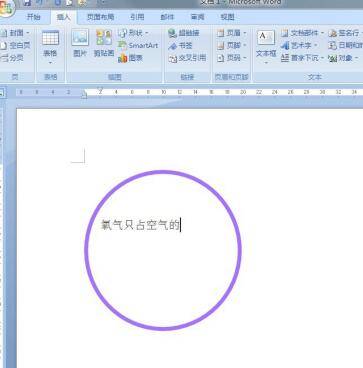
Task: Open the 视图 view tab
Action: (x=227, y=17)
